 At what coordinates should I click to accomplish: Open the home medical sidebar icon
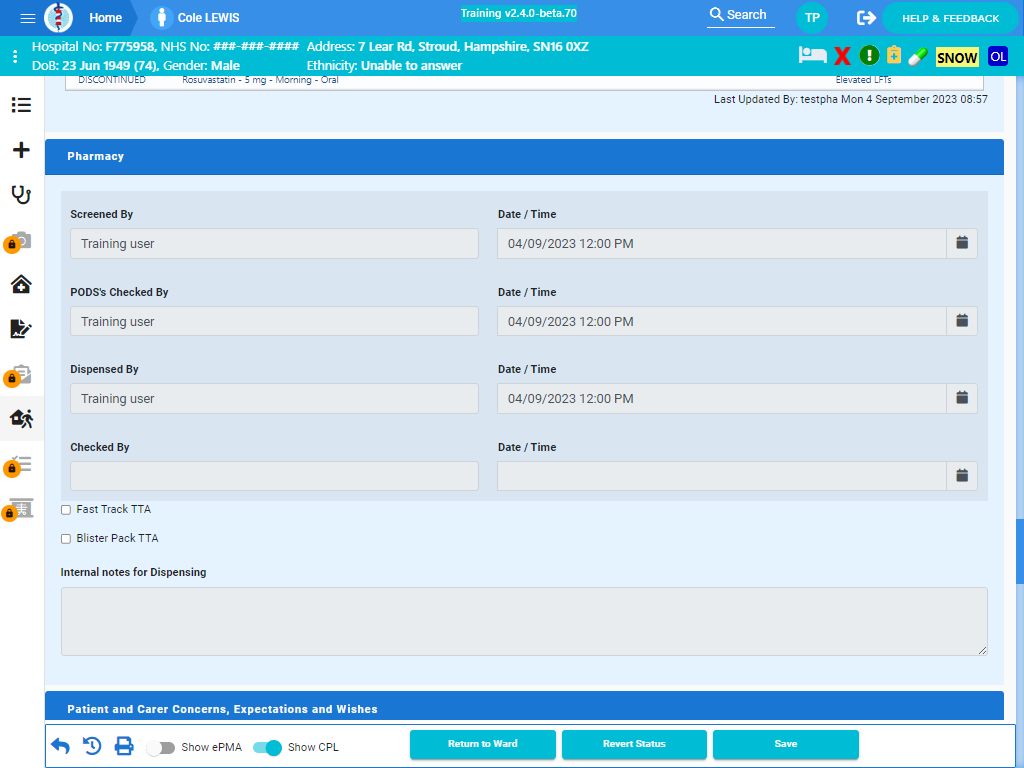pos(22,284)
